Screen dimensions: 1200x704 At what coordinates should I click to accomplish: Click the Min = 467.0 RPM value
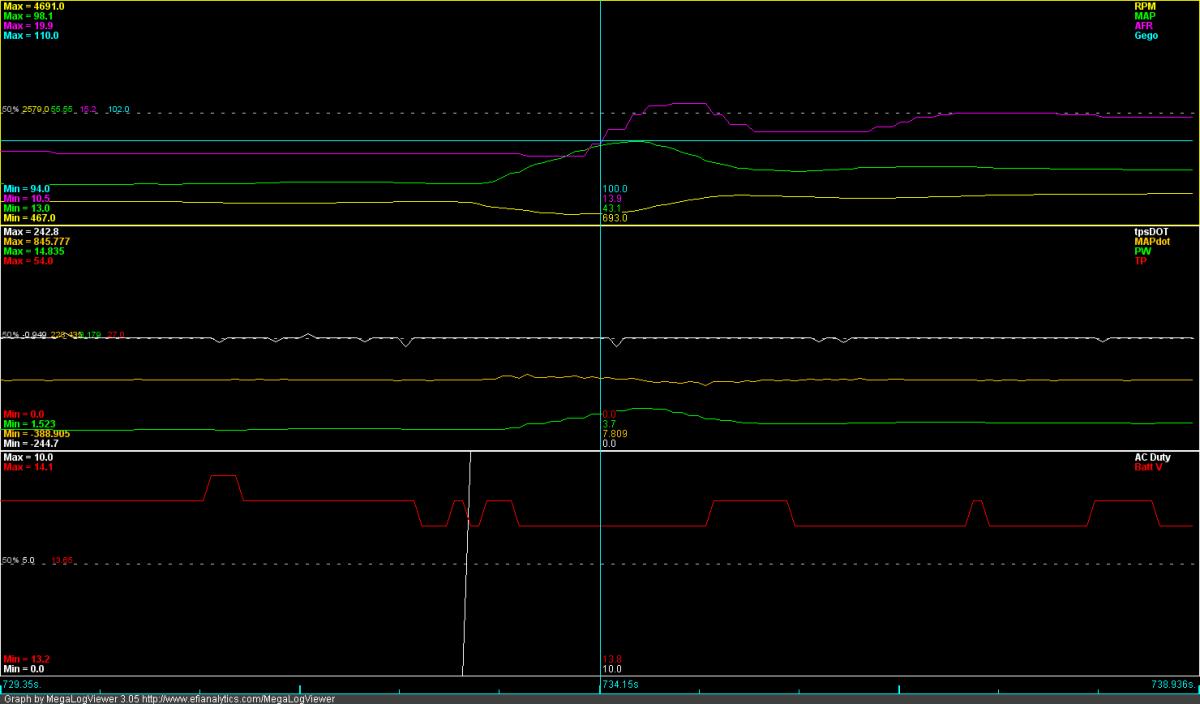[x=29, y=218]
